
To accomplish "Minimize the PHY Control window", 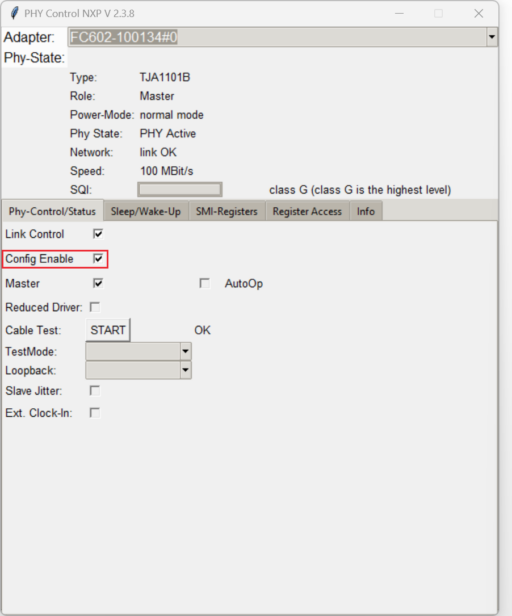I will coord(399,13).
